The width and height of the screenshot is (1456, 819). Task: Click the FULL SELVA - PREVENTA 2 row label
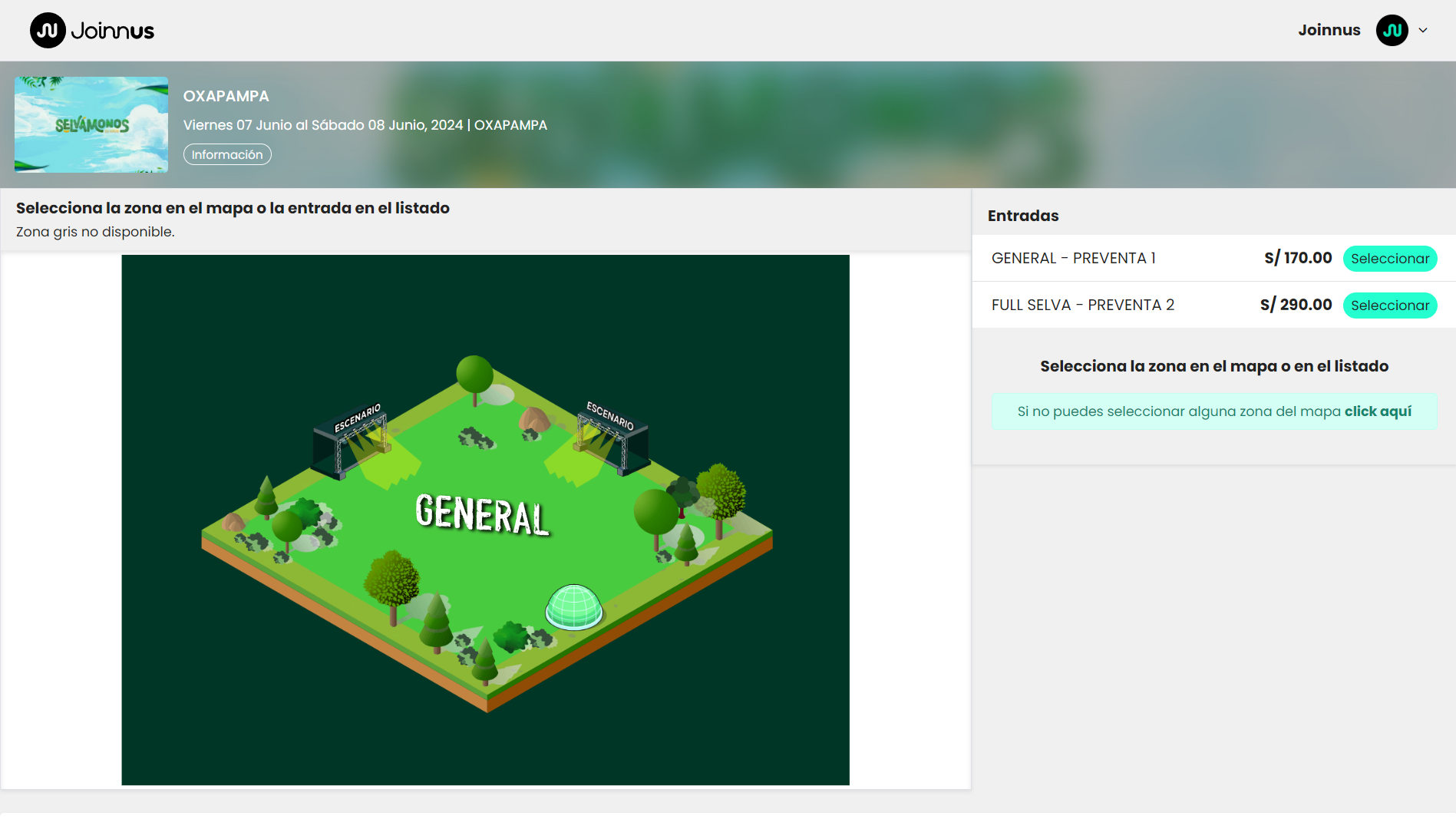[x=1082, y=305]
